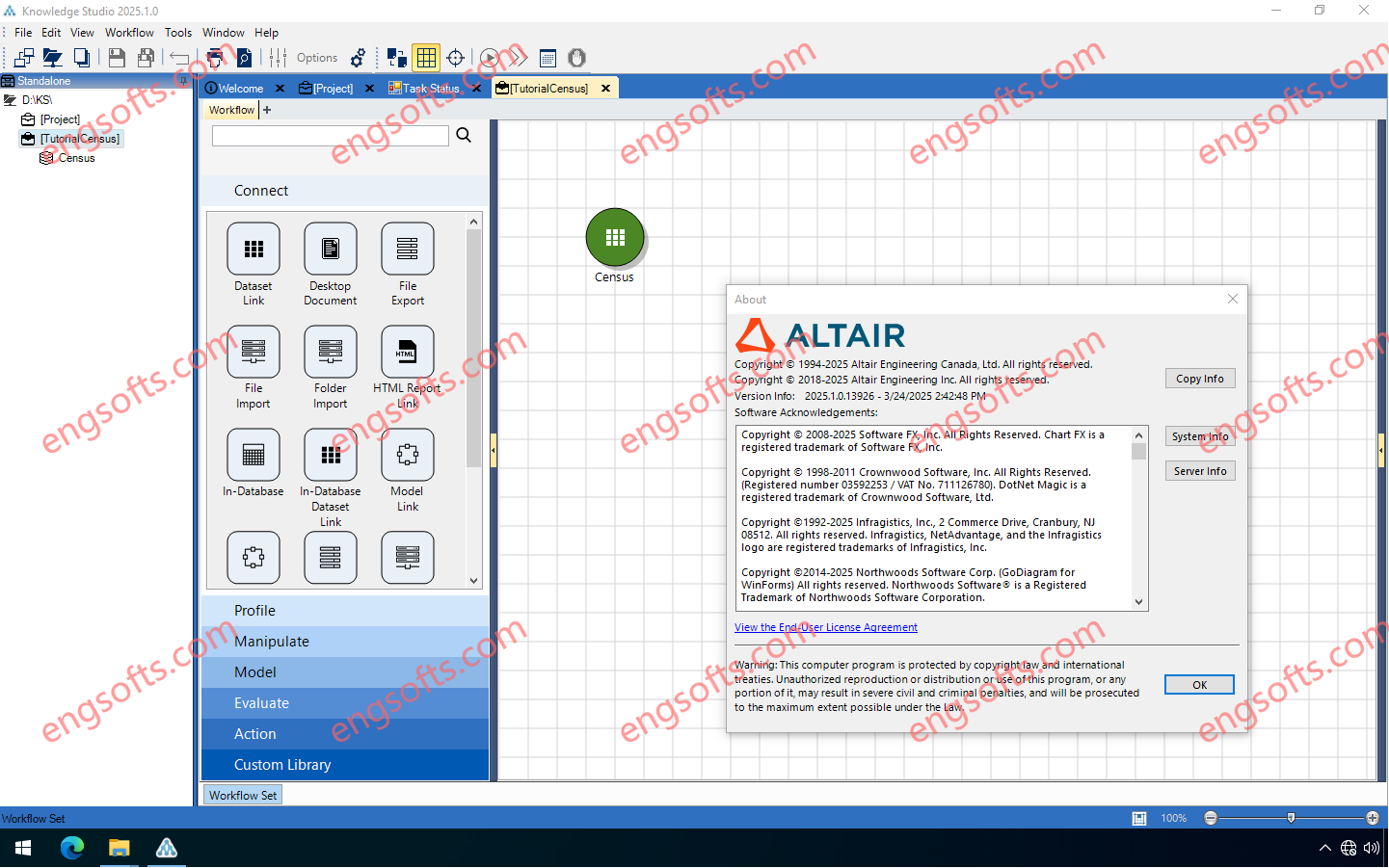This screenshot has height=868, width=1389.
Task: Click the Save toolbar icon
Action: click(117, 58)
